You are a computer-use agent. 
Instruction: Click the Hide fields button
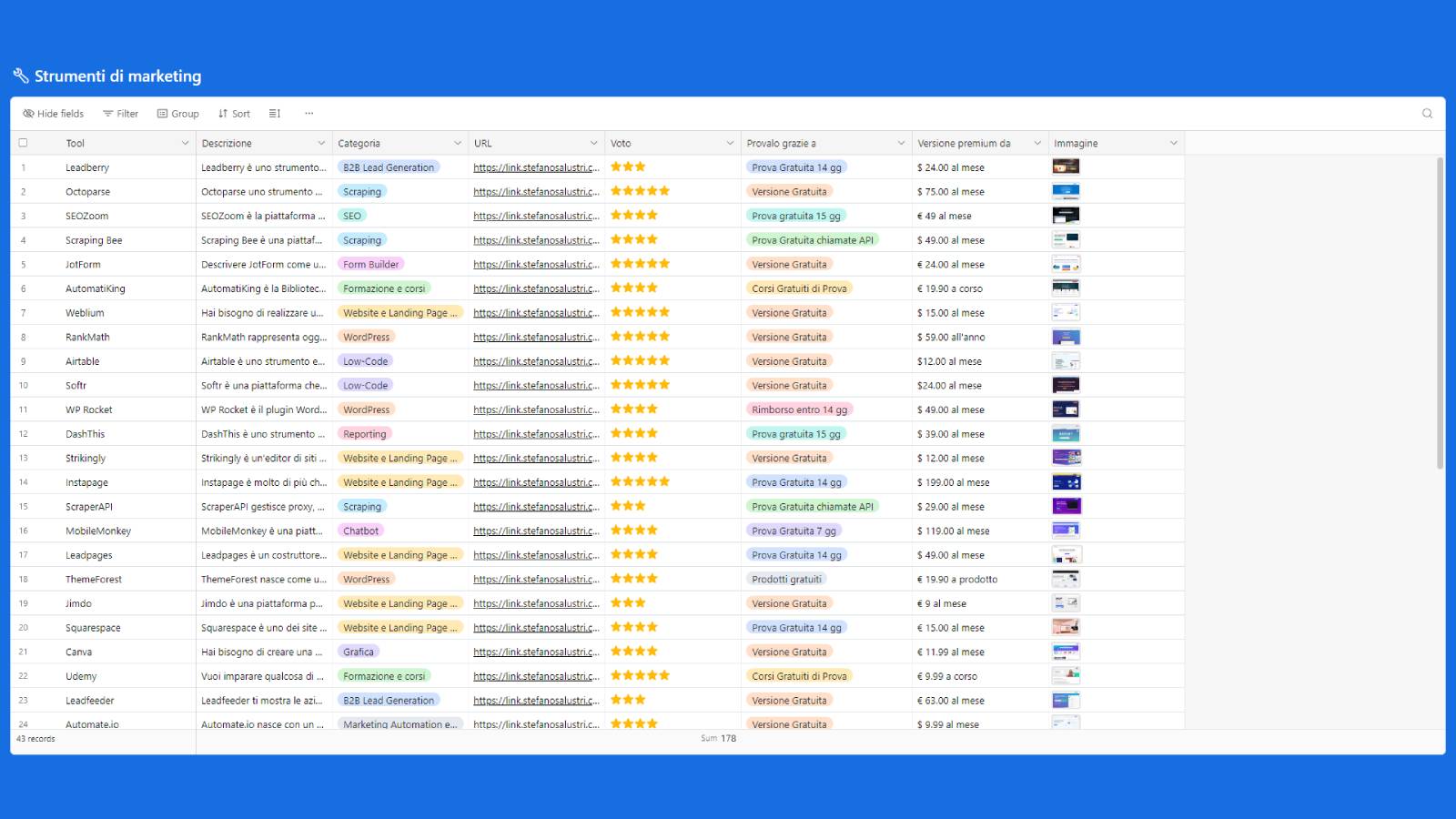click(54, 114)
